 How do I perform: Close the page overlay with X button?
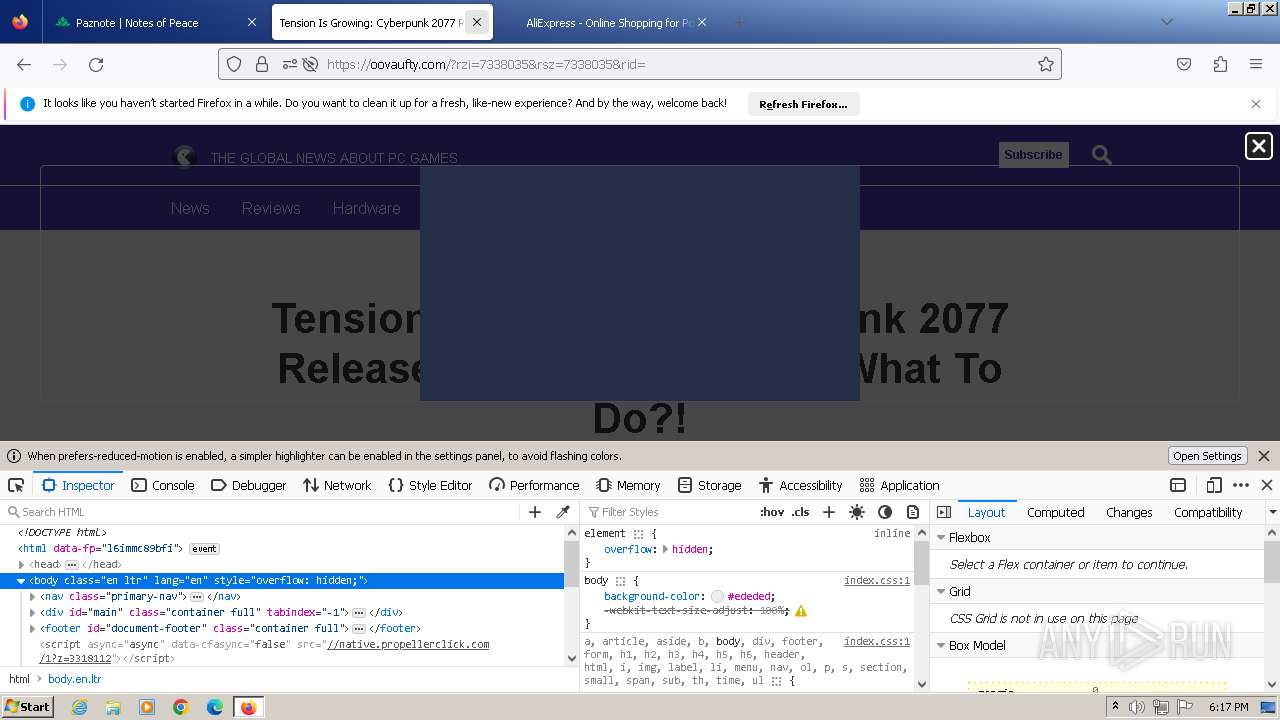click(1259, 146)
